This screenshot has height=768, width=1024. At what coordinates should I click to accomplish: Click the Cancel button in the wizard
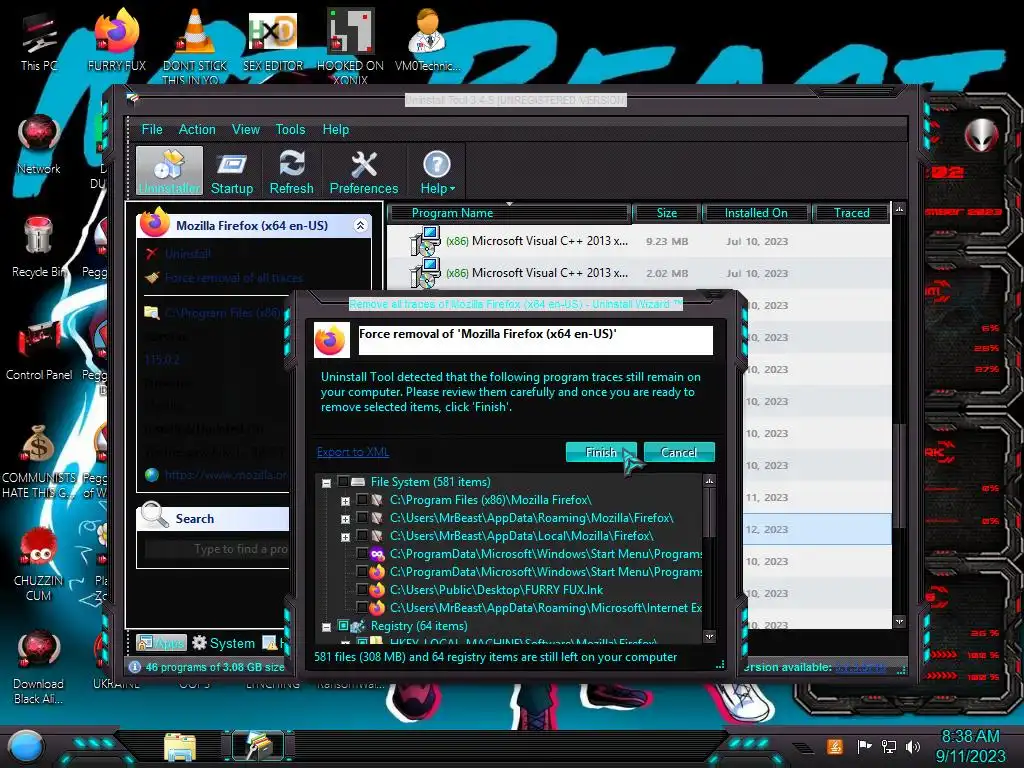point(679,452)
